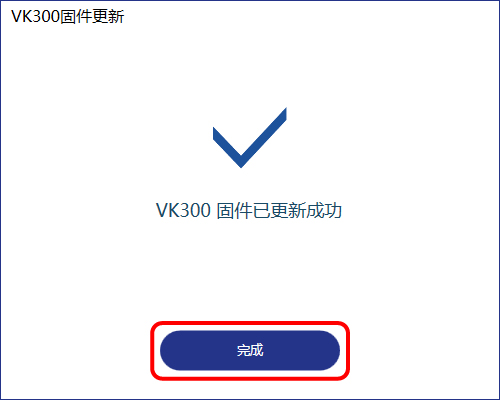This screenshot has width=500, height=400.
Task: Click the 完成 button
Action: (250, 350)
